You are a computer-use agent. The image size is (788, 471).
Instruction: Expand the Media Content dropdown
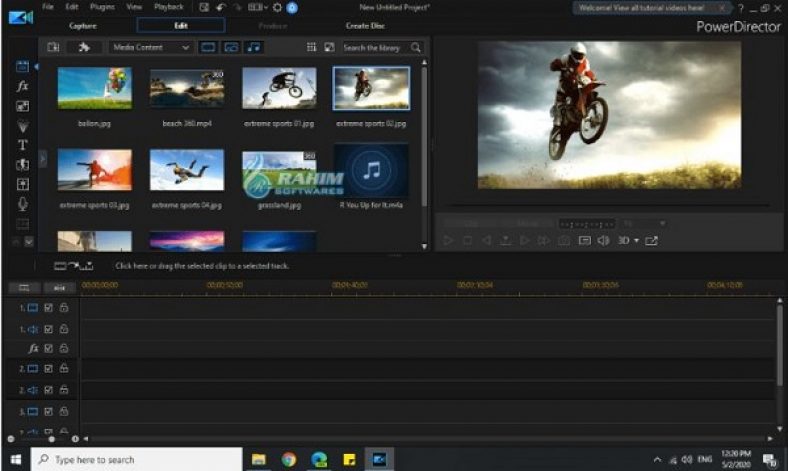point(151,47)
